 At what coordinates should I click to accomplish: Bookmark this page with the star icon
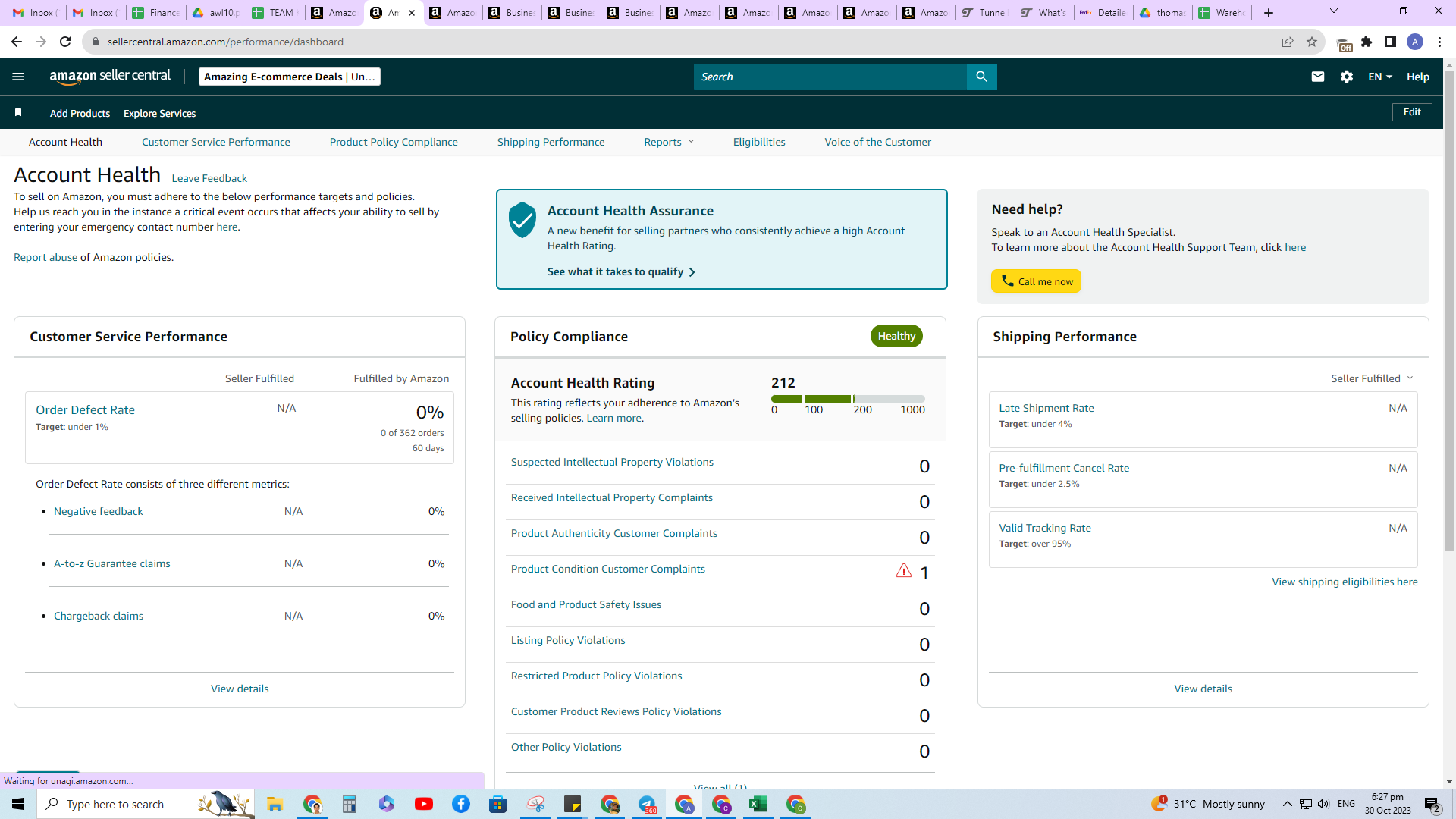pos(1312,42)
